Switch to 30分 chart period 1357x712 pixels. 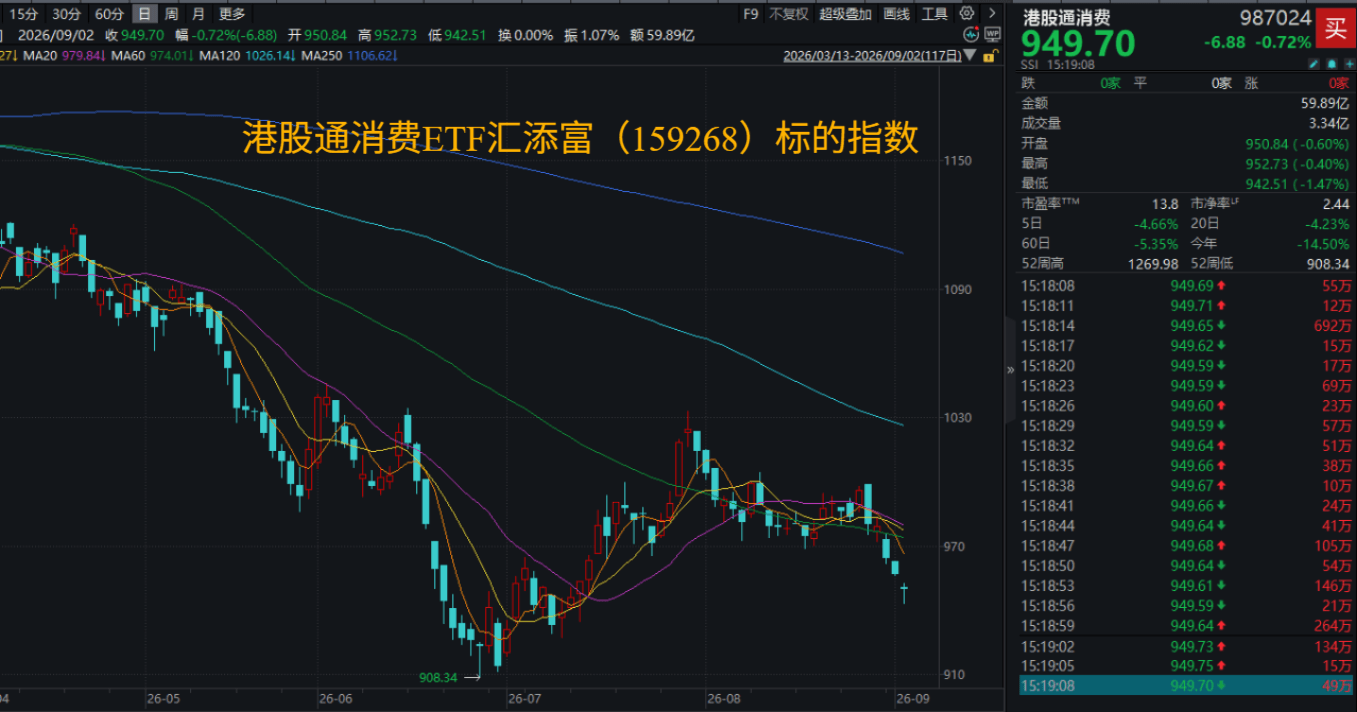pos(66,14)
